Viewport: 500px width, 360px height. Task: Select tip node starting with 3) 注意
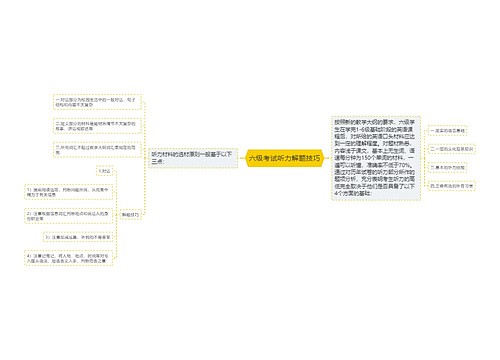point(78,237)
